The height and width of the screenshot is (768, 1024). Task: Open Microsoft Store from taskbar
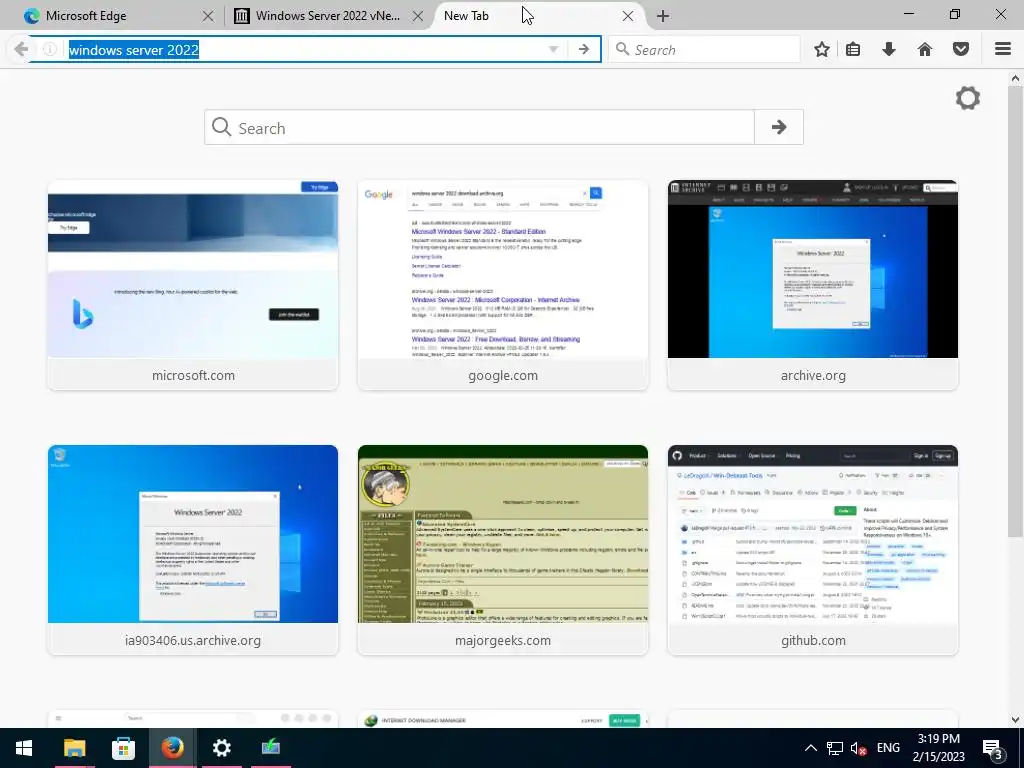123,748
